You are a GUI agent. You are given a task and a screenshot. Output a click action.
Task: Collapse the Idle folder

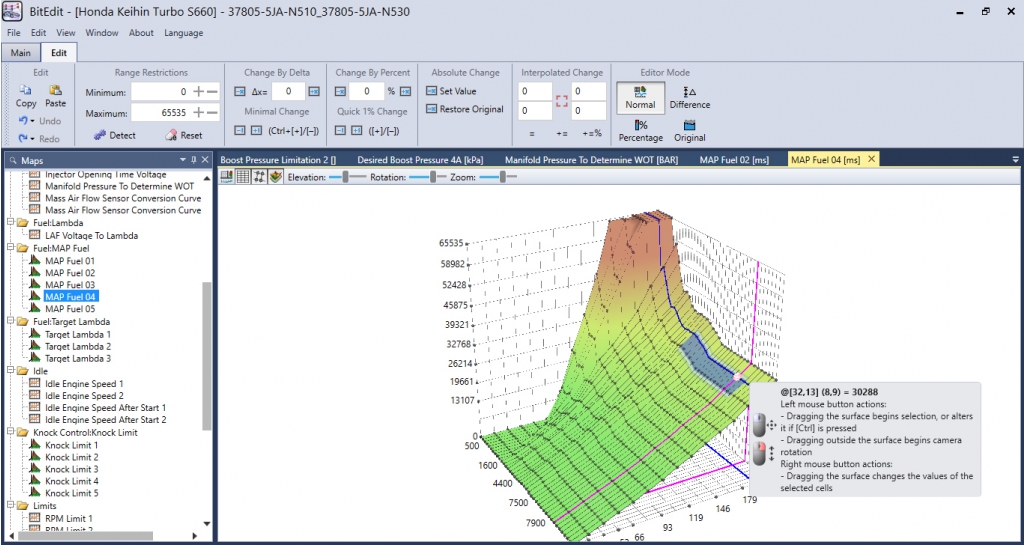10,371
